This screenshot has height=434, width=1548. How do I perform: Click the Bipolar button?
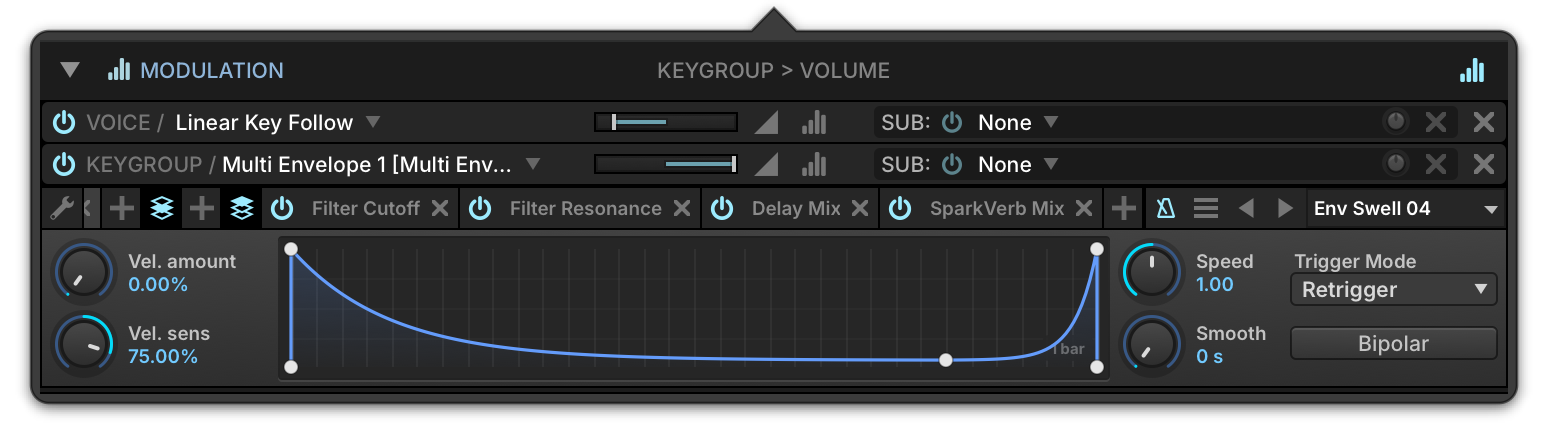(1394, 344)
